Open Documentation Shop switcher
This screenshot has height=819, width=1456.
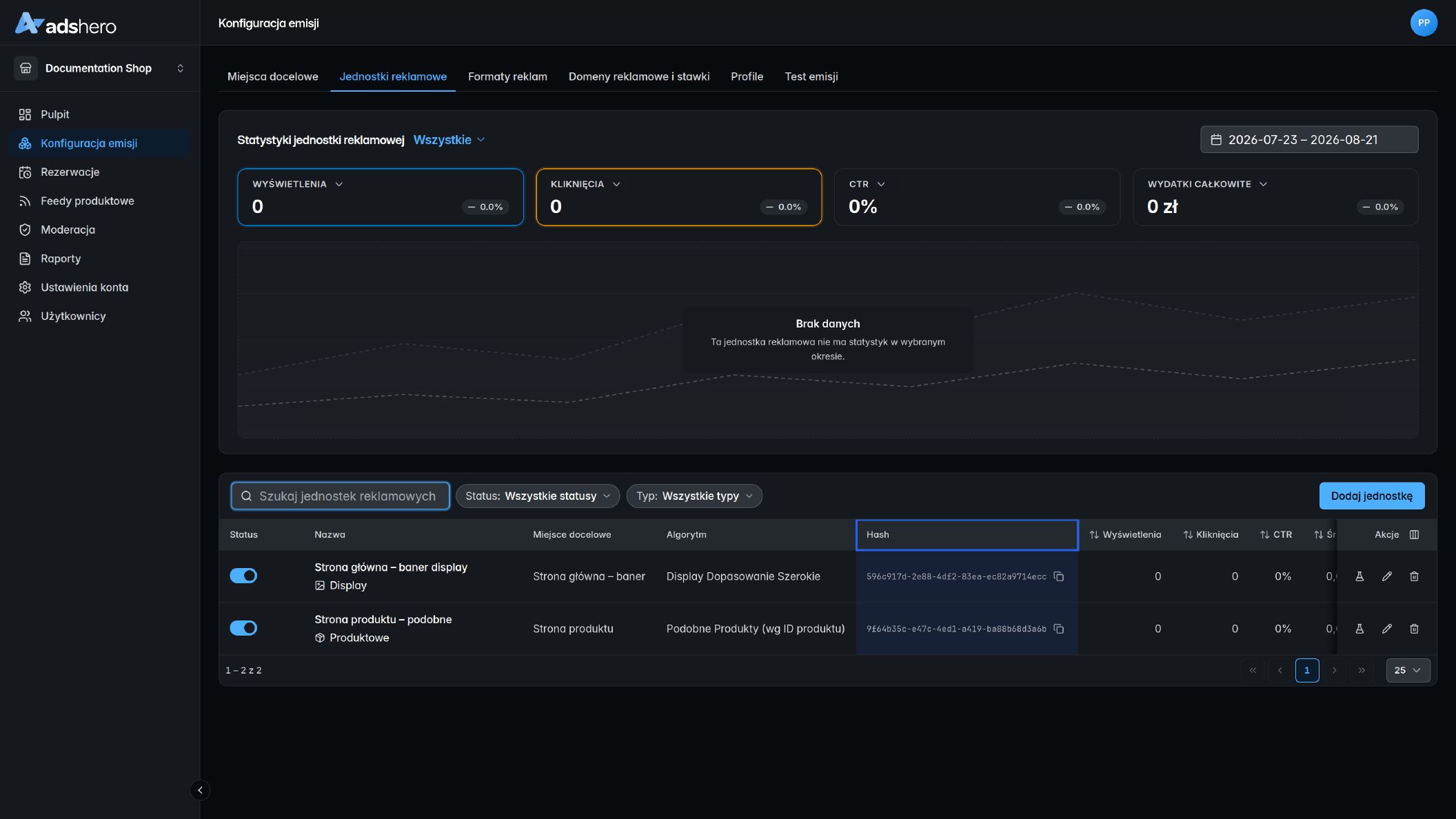tap(100, 68)
